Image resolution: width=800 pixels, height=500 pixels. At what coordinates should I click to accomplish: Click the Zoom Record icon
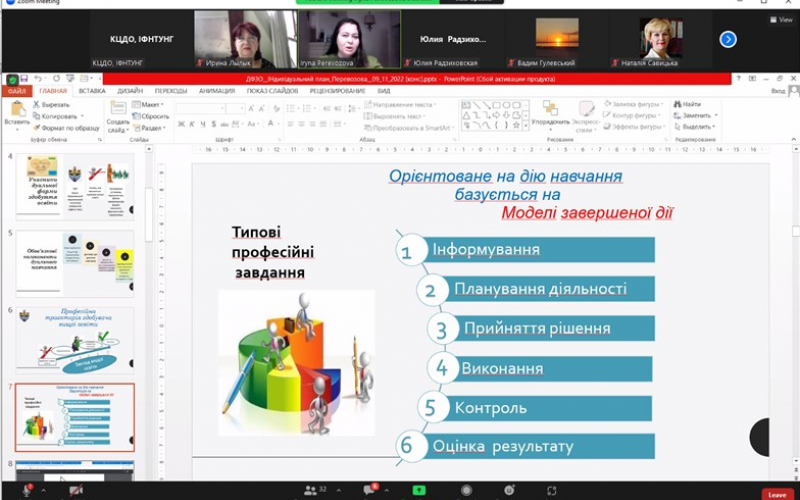(x=466, y=490)
